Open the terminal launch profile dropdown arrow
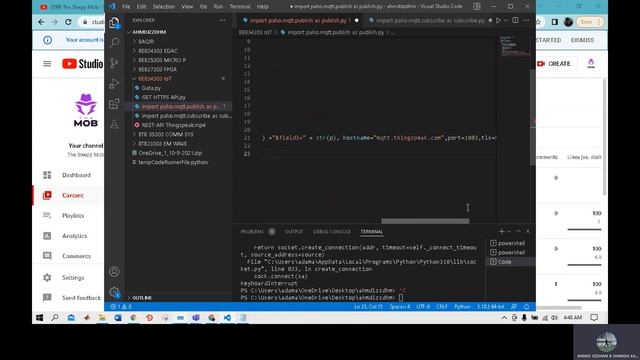This screenshot has width=640, height=360. (x=509, y=231)
